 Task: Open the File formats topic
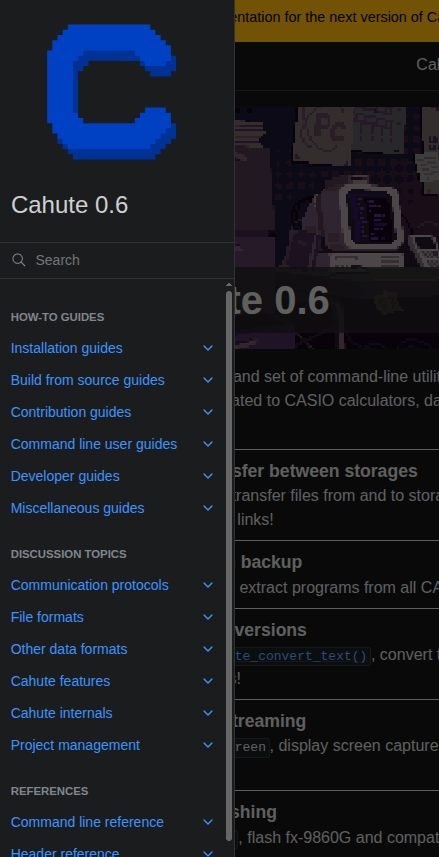[47, 617]
